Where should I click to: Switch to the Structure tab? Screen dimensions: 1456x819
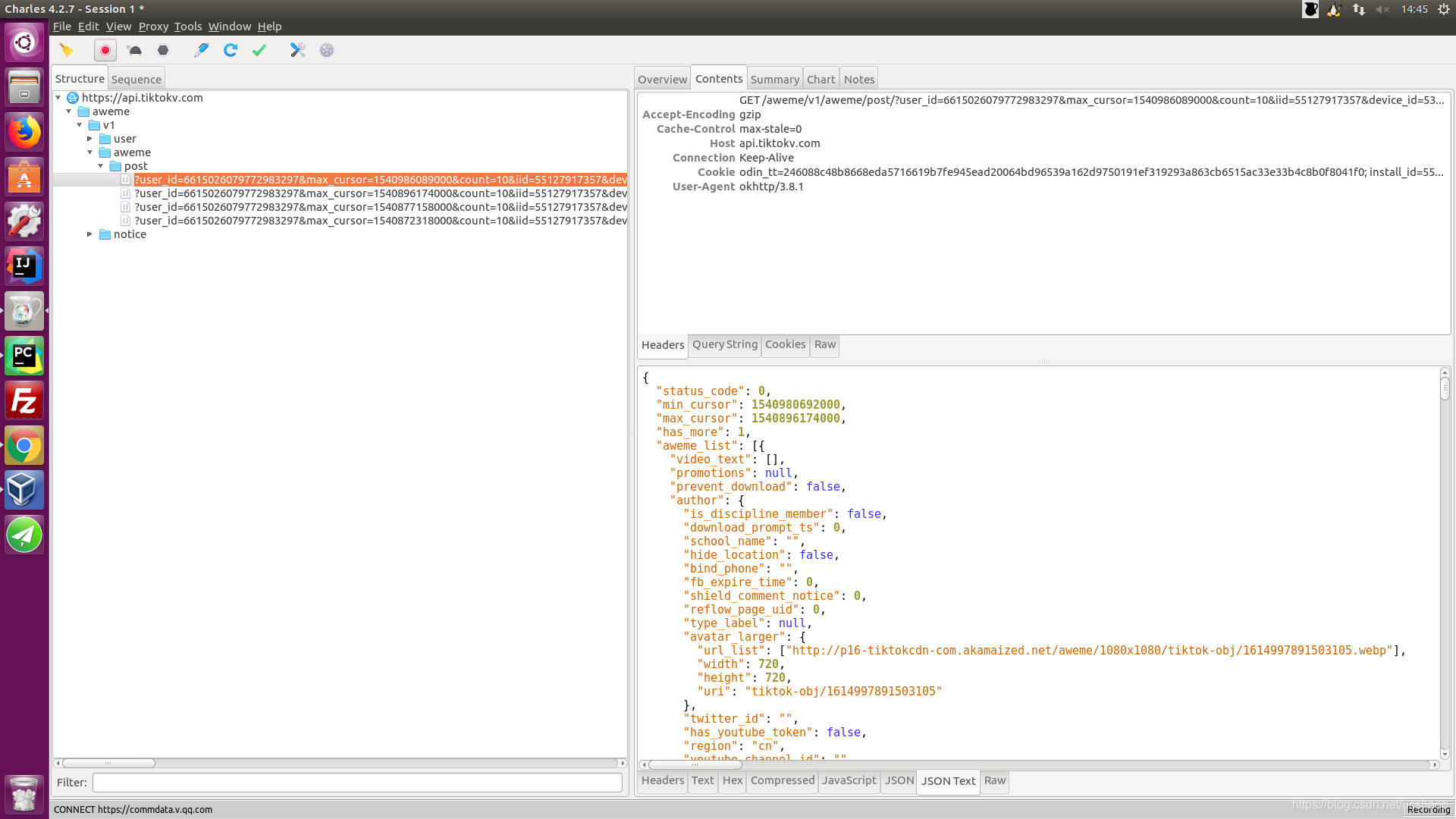tap(80, 78)
